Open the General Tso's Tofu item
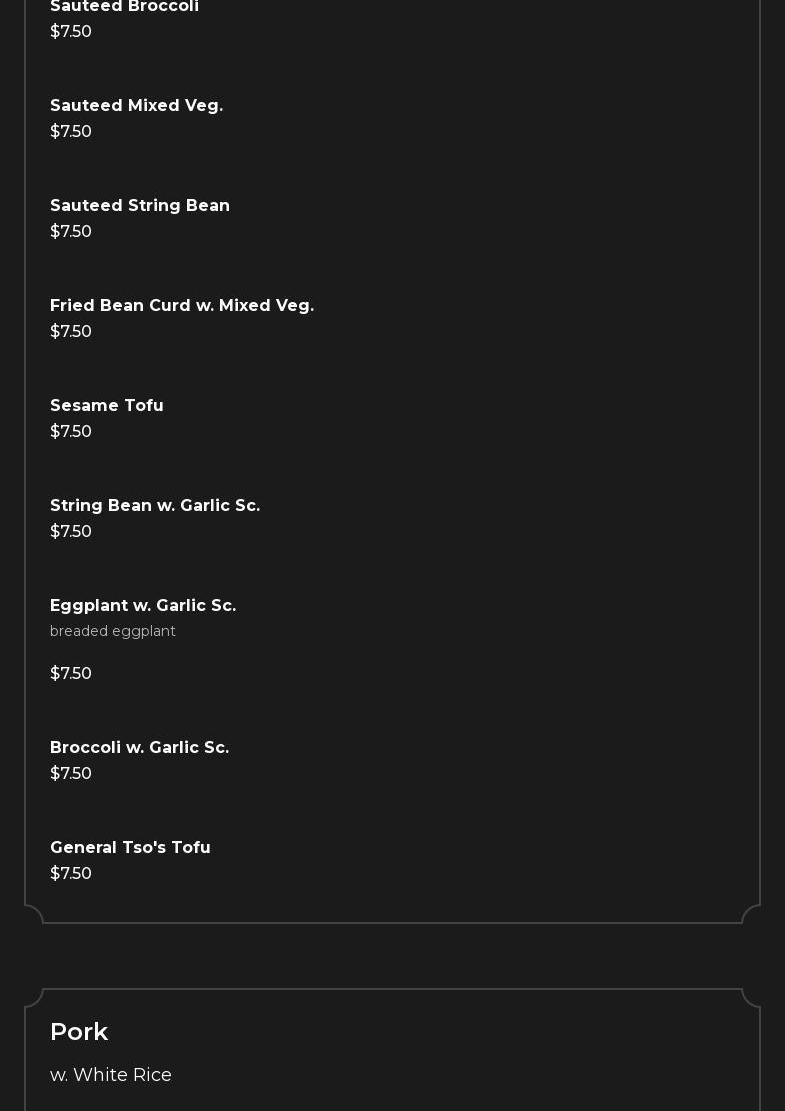Image resolution: width=785 pixels, height=1111 pixels. pos(130,848)
